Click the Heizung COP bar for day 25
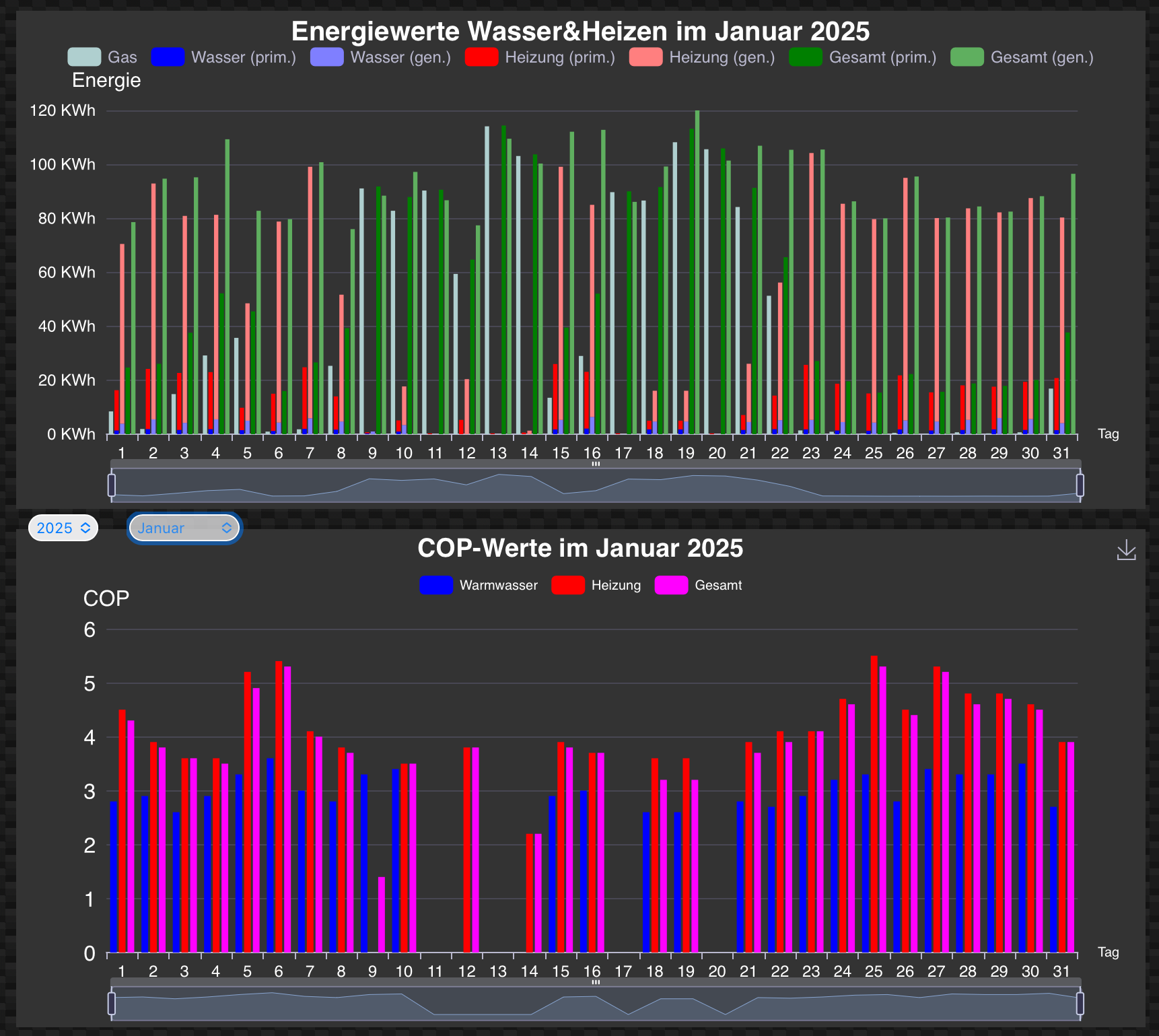 coord(874,804)
